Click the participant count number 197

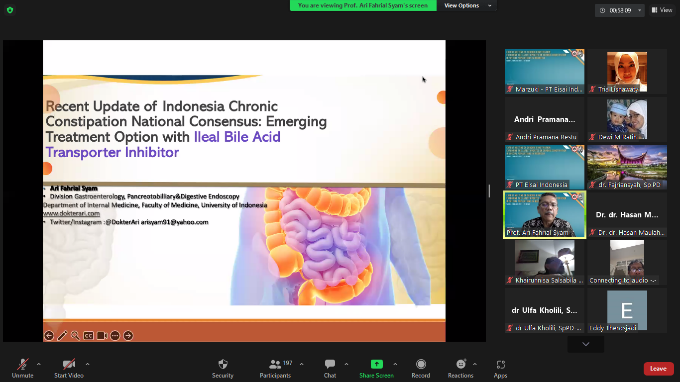click(287, 362)
